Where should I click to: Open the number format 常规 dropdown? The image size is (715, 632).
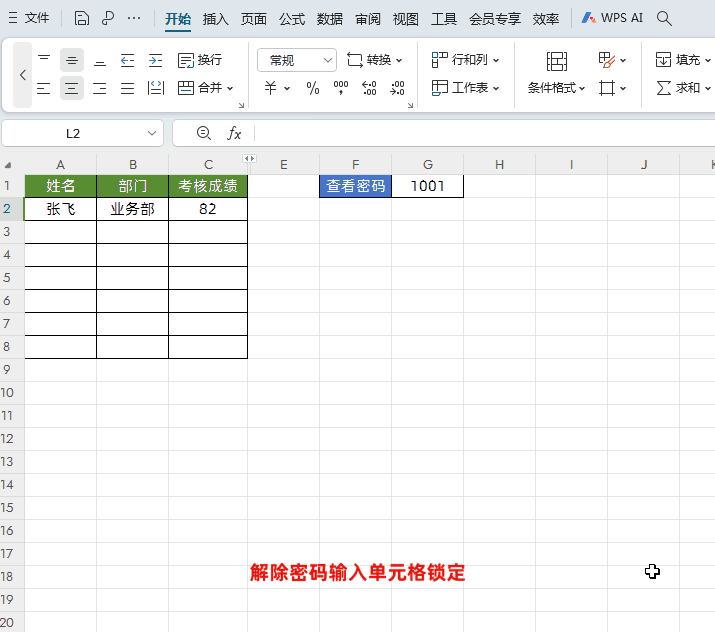pos(297,60)
